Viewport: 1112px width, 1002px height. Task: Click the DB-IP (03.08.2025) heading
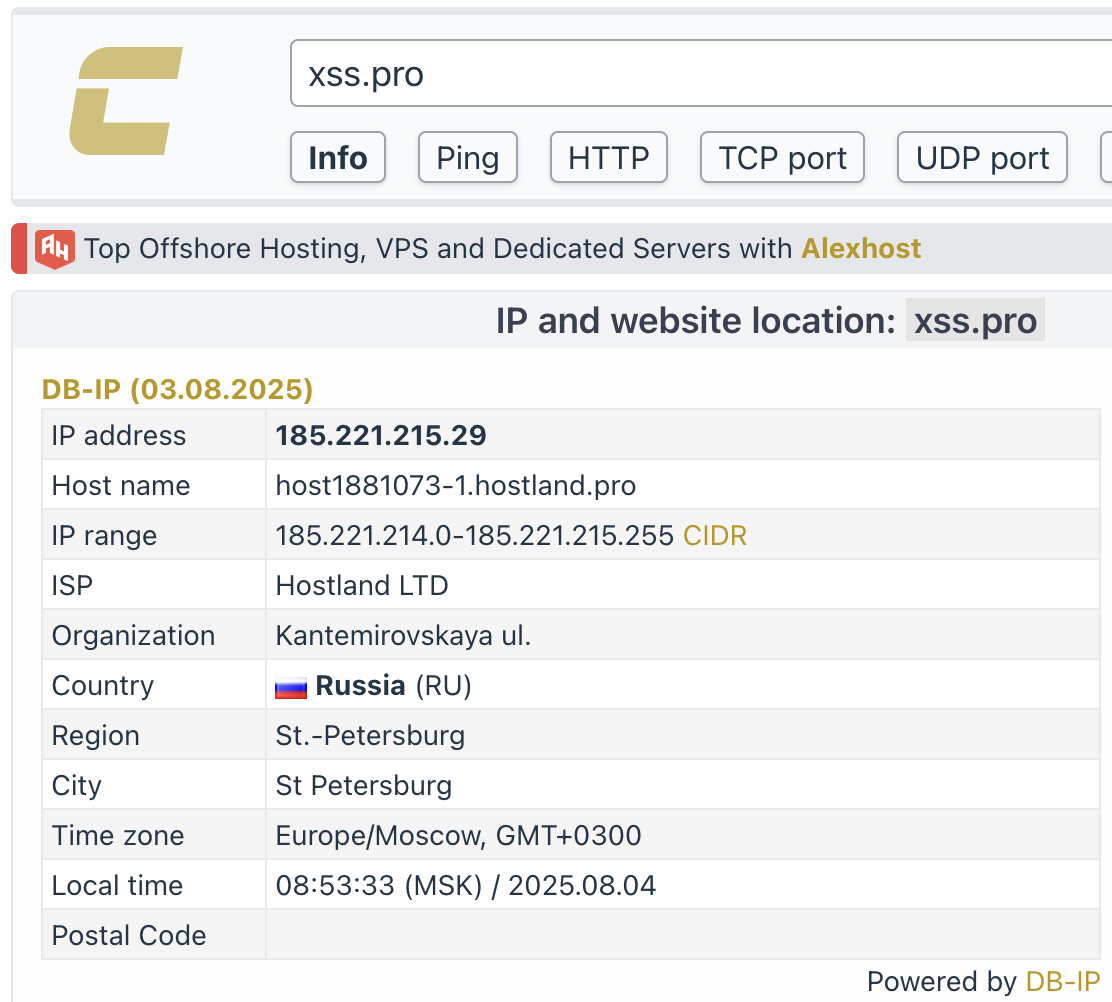coord(177,389)
